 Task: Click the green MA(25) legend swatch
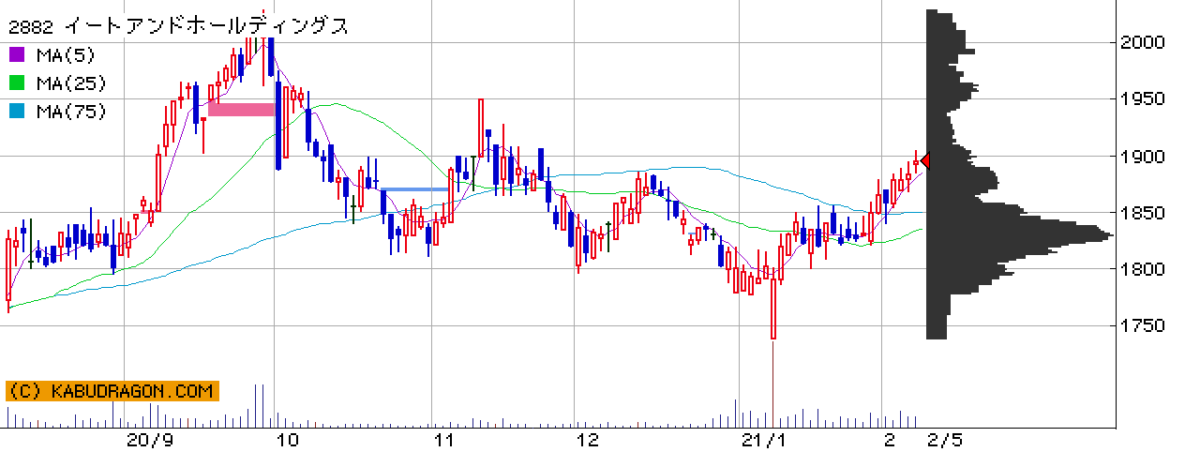pyautogui.click(x=16, y=83)
